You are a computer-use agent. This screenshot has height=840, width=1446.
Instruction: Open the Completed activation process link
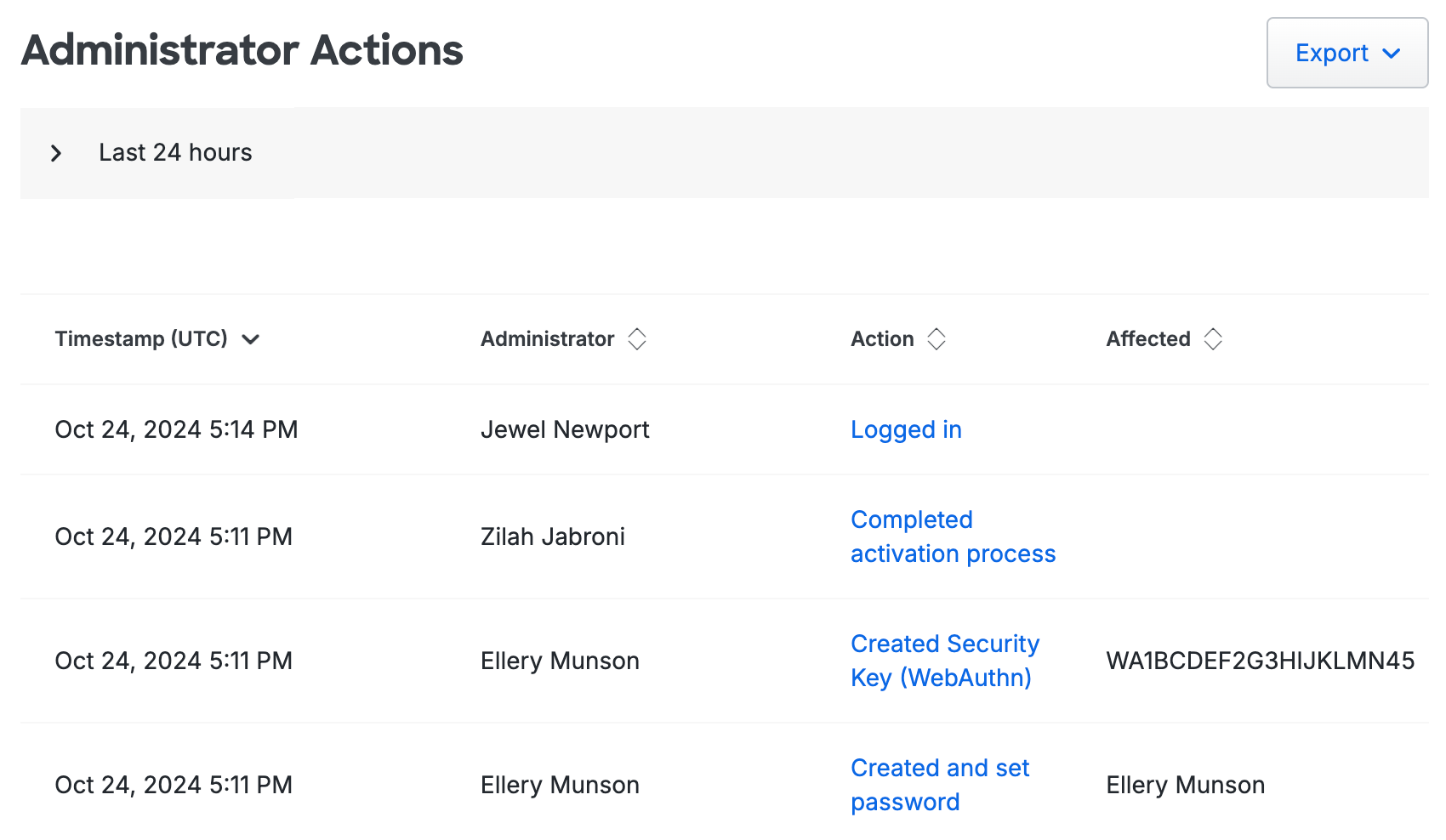(x=952, y=536)
